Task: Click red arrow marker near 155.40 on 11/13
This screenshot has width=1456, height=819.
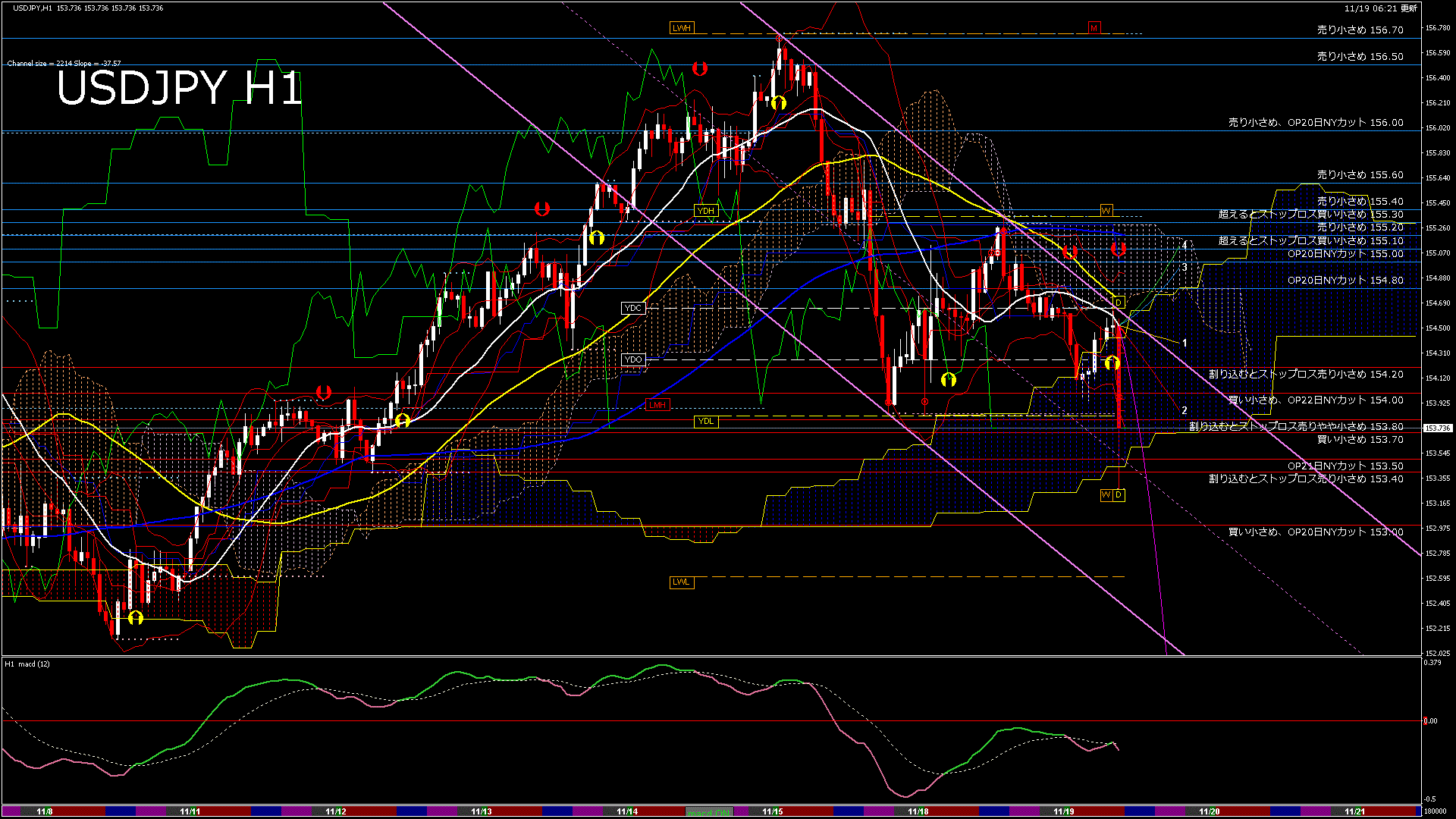Action: [542, 209]
